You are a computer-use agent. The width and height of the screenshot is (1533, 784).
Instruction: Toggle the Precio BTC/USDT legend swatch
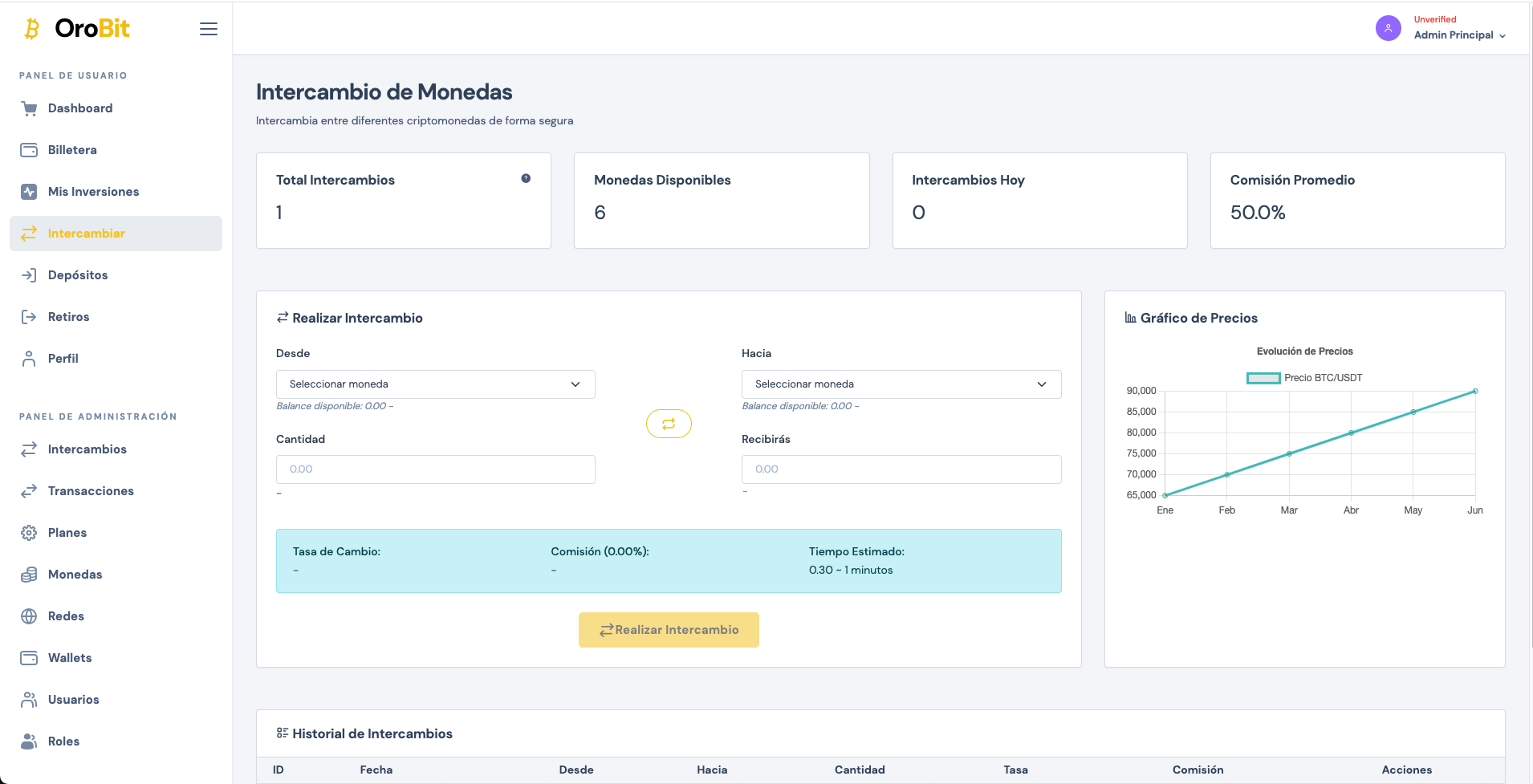tap(1263, 378)
